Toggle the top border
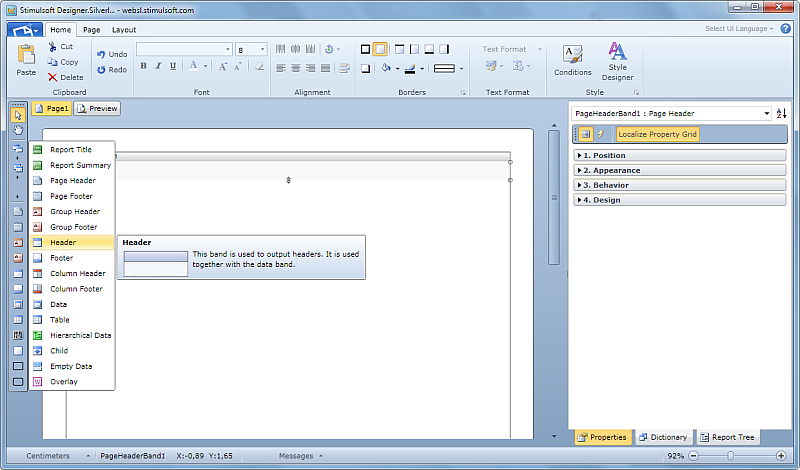Image resolution: width=800 pixels, height=470 pixels. click(399, 49)
